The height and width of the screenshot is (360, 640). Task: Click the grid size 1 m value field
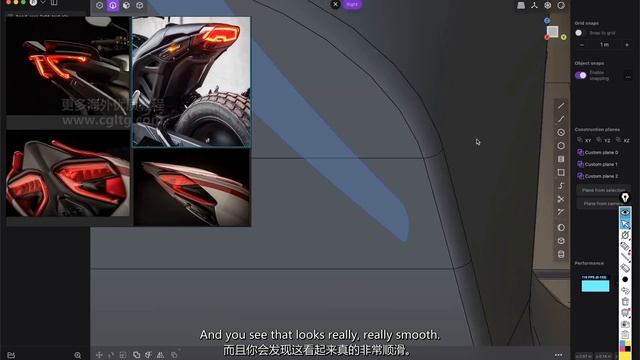tap(604, 44)
